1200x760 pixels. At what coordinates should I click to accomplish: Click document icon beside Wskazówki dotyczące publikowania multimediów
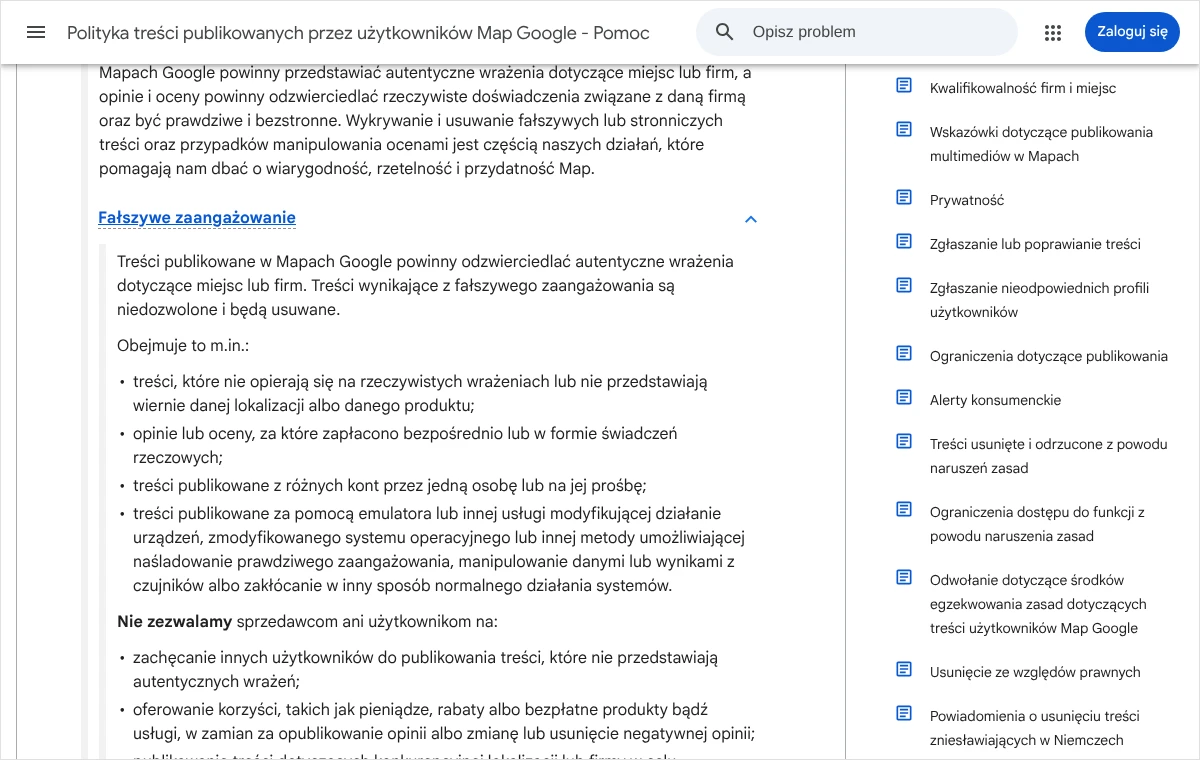[904, 130]
